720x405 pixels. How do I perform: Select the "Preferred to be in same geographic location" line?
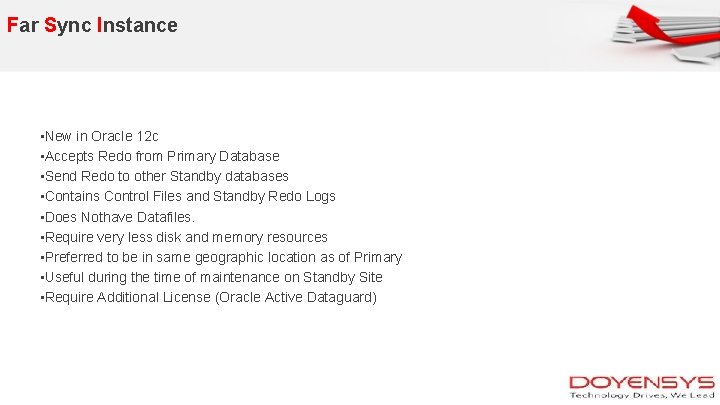click(x=222, y=257)
